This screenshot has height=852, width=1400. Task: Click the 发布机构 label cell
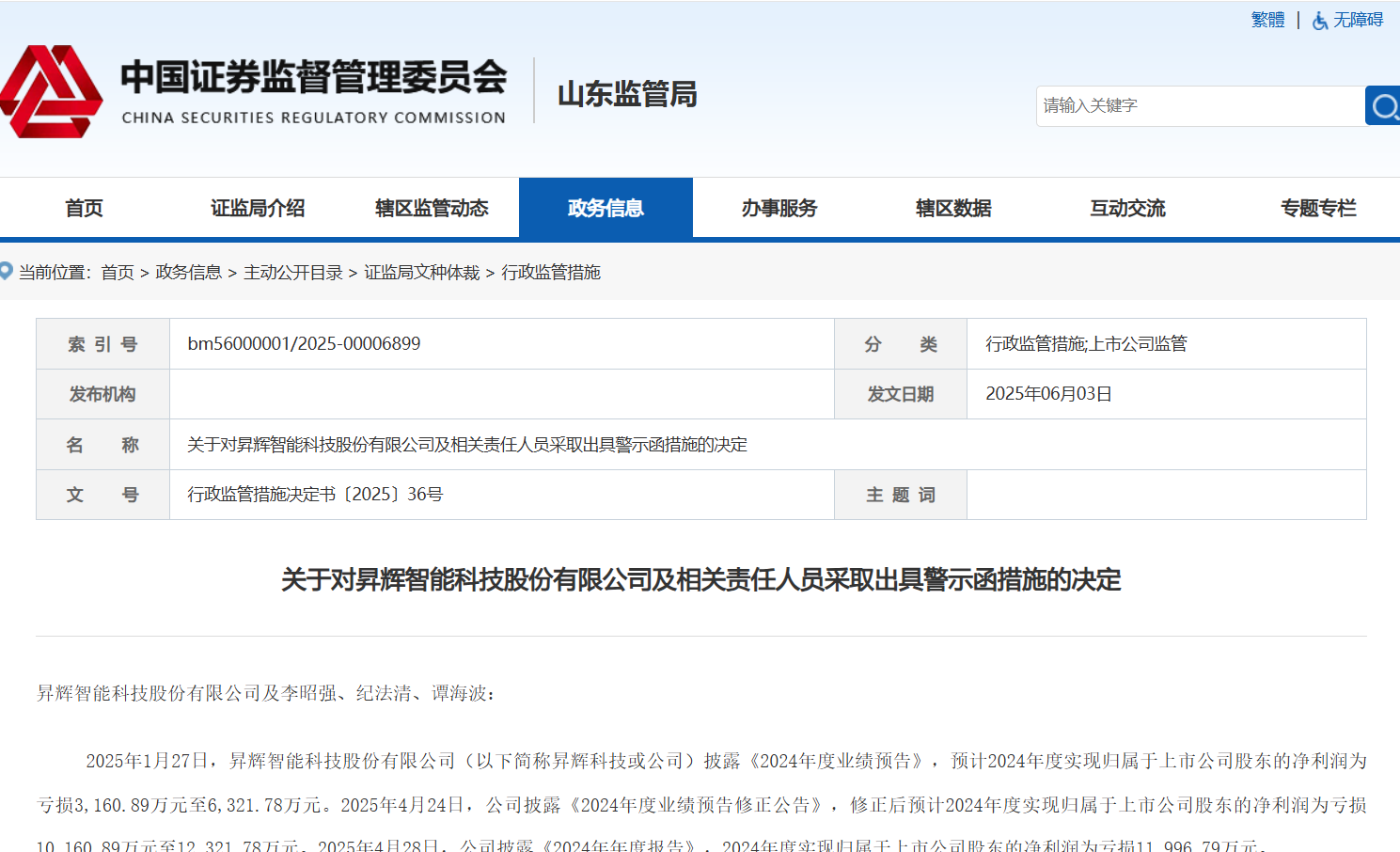coord(102,394)
